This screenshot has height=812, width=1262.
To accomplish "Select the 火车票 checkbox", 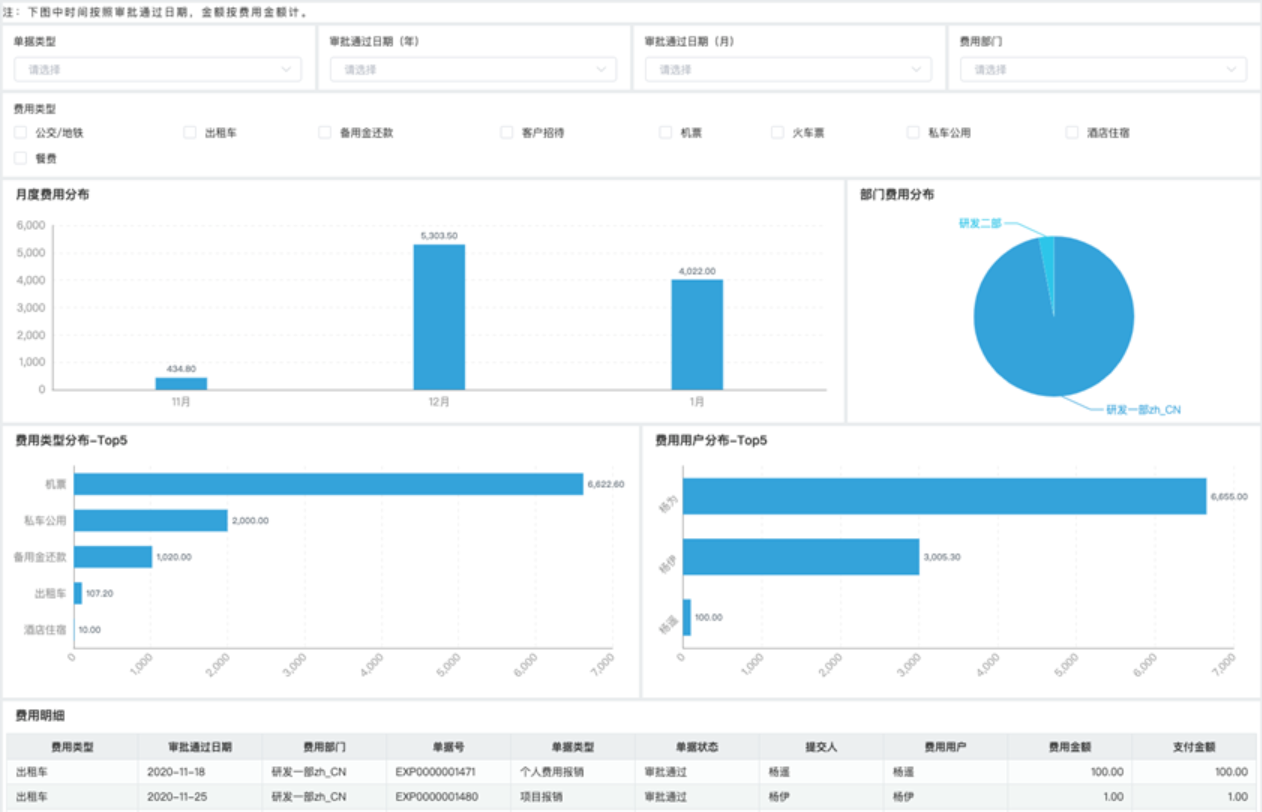I will 778,132.
